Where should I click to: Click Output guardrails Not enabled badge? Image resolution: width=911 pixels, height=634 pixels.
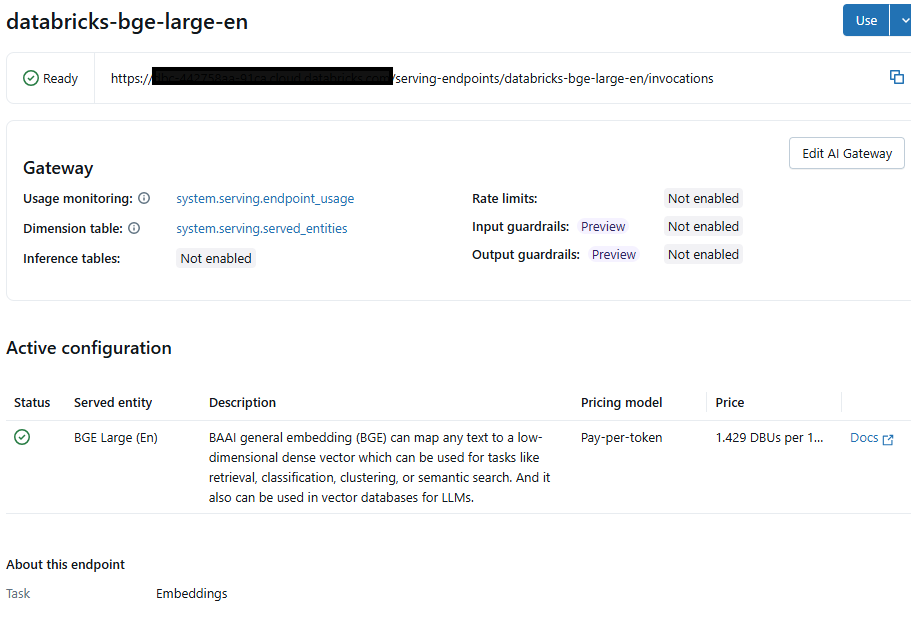(x=703, y=255)
